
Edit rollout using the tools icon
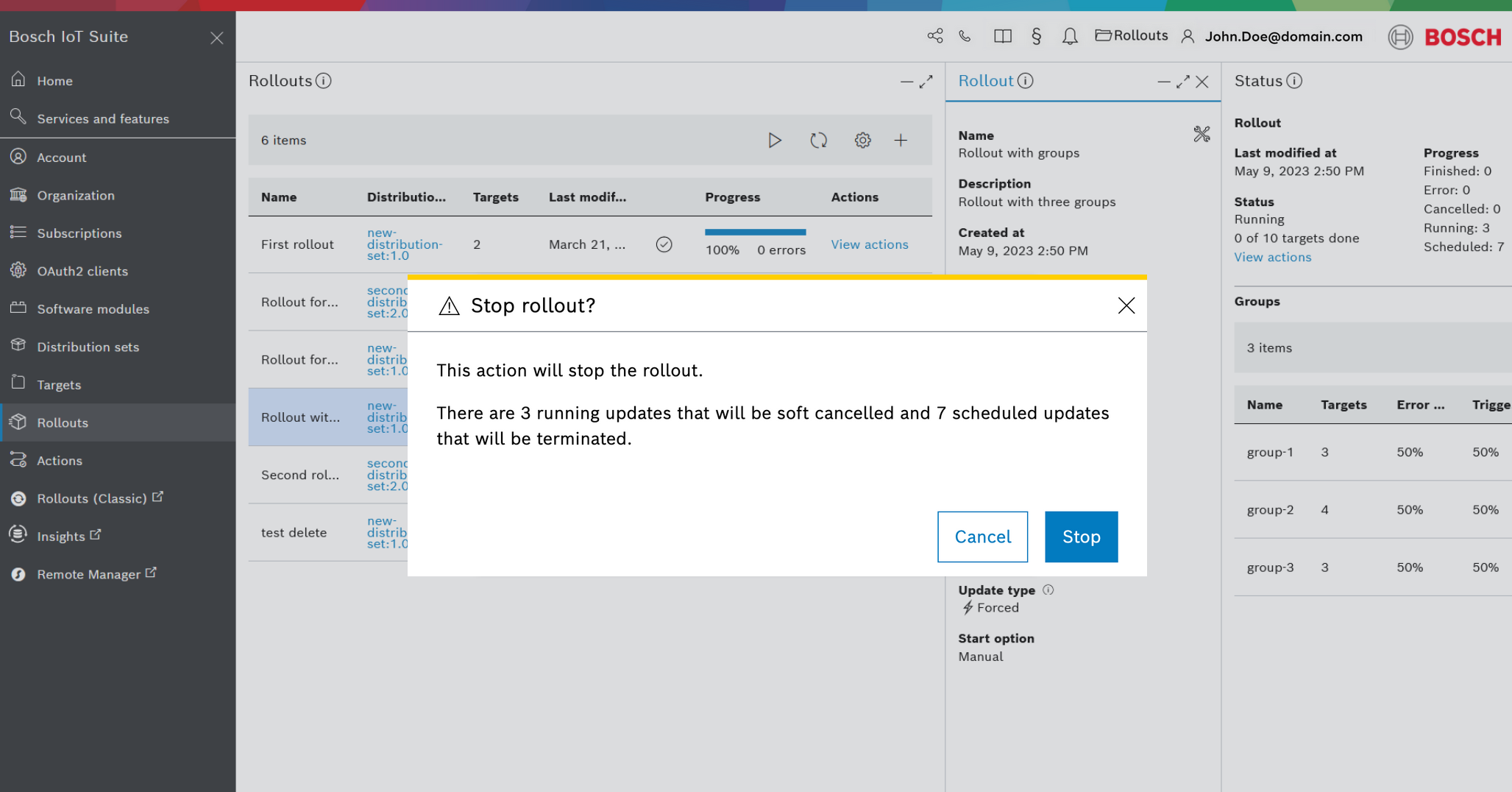(1202, 134)
